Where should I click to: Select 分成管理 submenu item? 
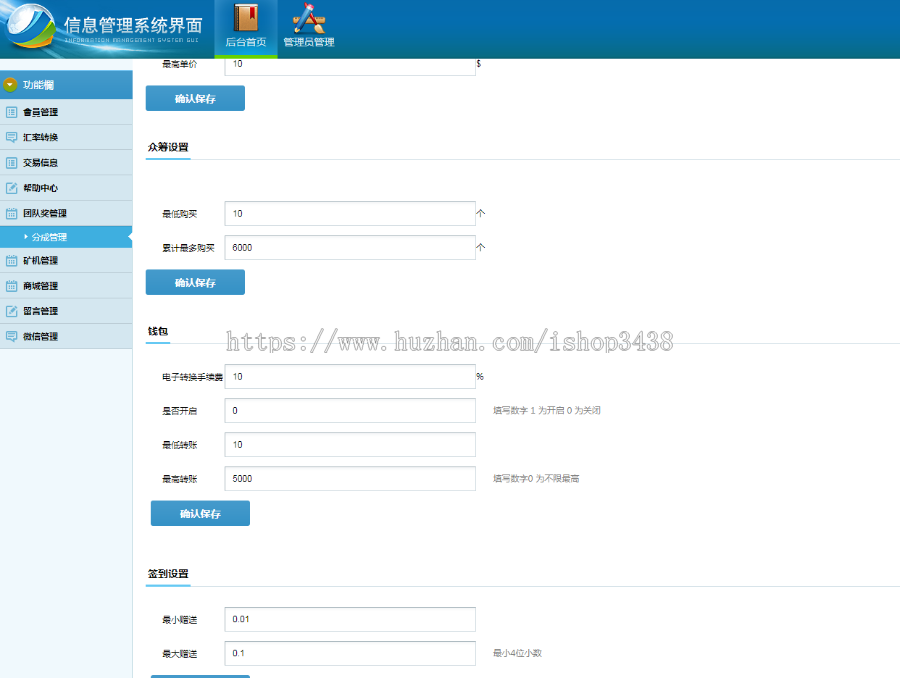coord(49,237)
